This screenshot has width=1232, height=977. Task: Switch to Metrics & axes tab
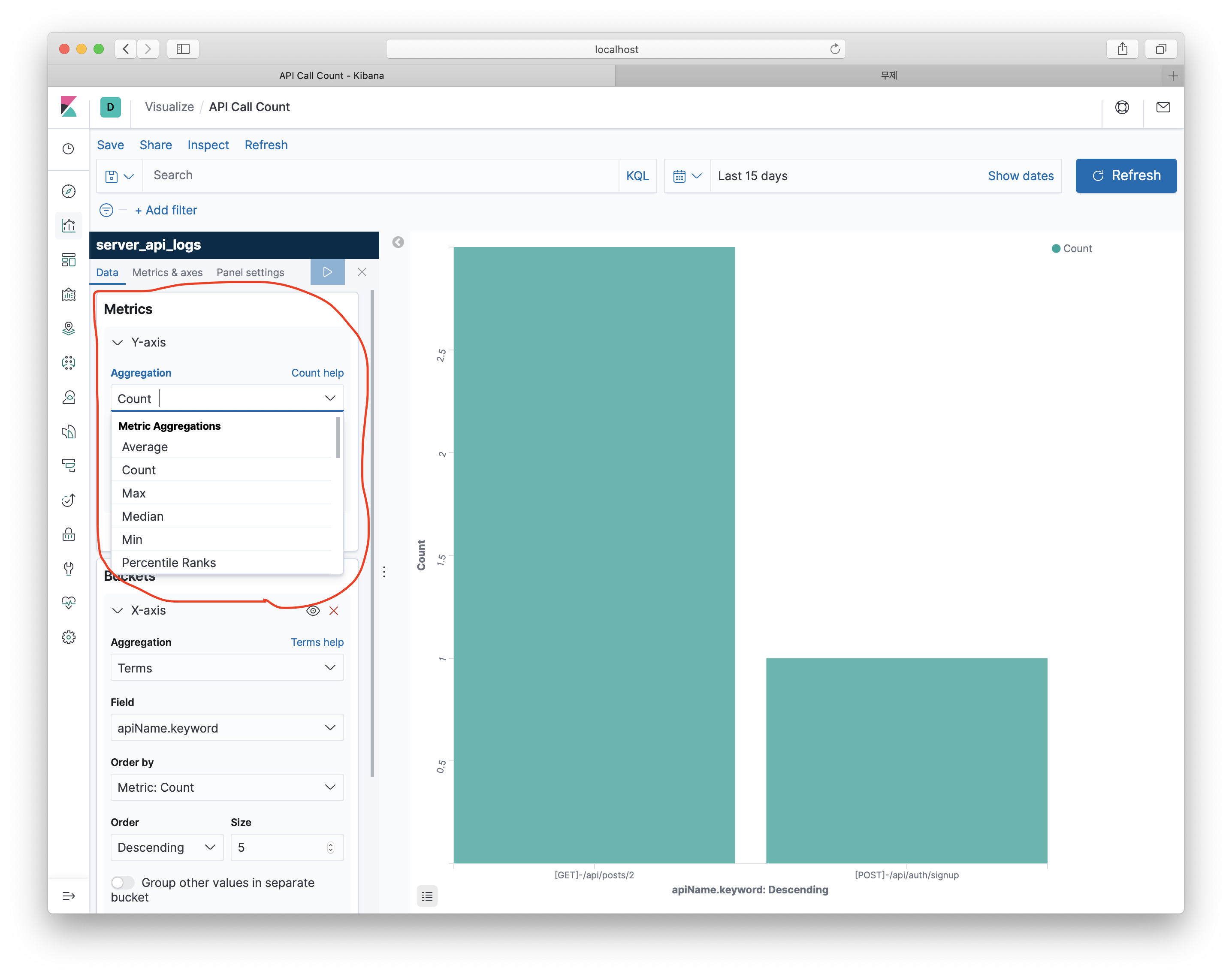pyautogui.click(x=167, y=272)
